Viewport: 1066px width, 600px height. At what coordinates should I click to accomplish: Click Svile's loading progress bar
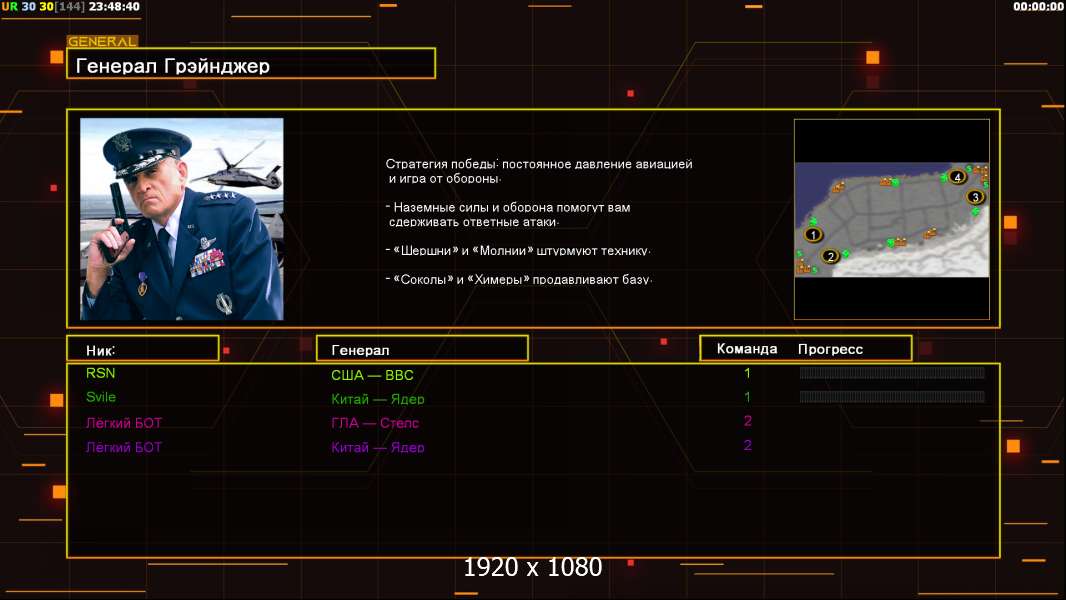point(892,396)
